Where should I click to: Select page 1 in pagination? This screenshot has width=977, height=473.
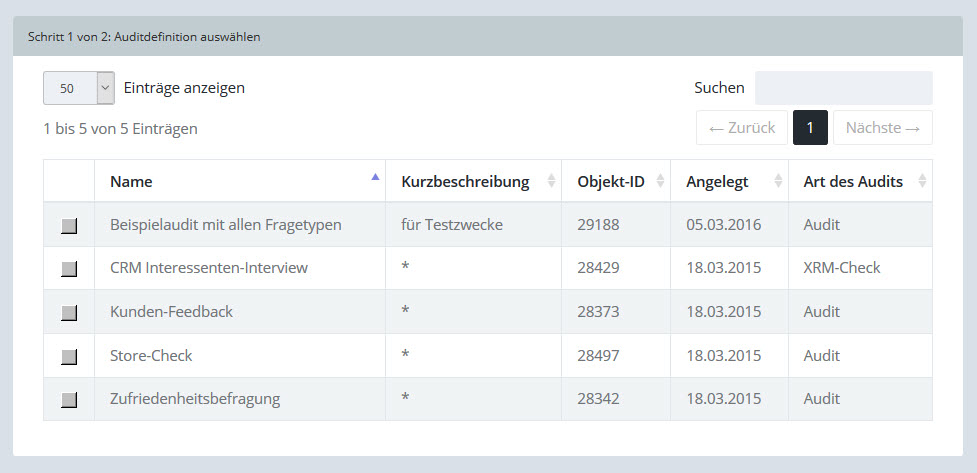(x=810, y=128)
